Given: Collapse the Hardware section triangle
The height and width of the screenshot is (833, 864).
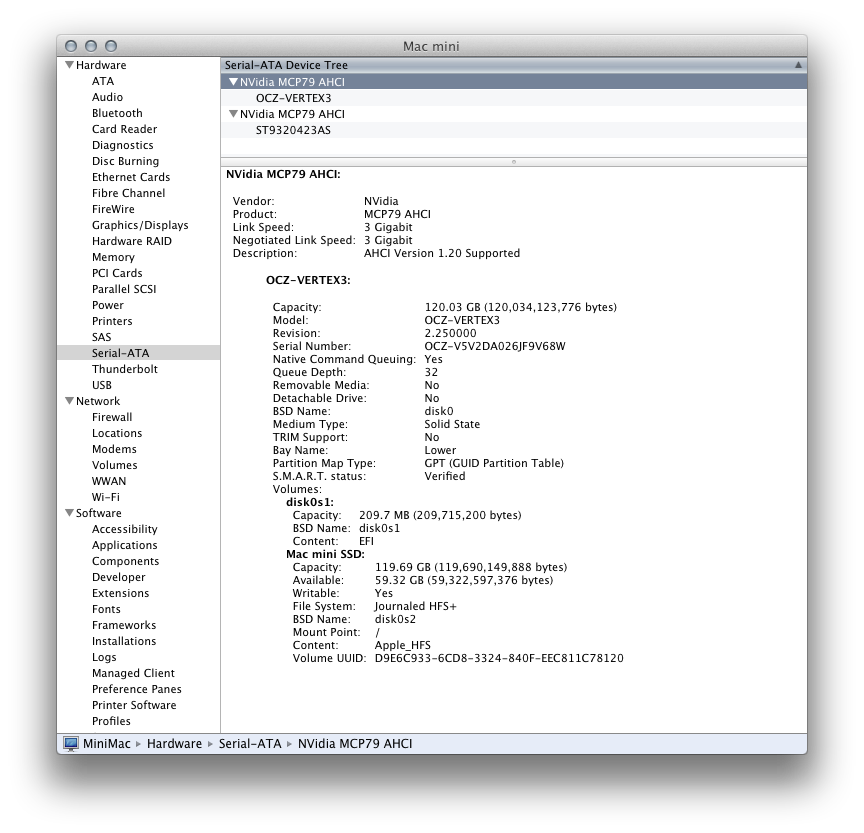Looking at the screenshot, I should [69, 65].
